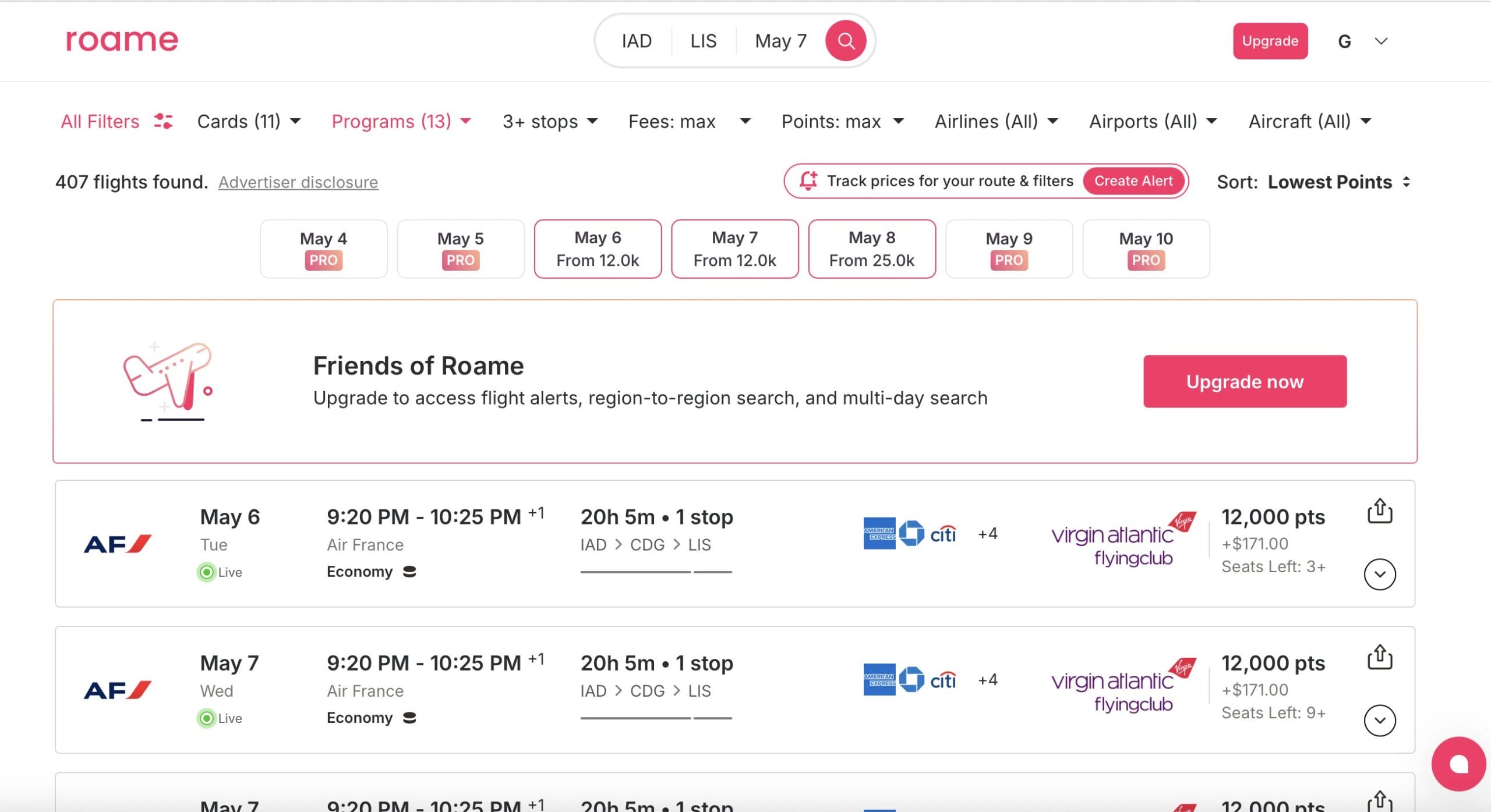Open the Fees: max dropdown
This screenshot has width=1491, height=812.
(x=689, y=121)
